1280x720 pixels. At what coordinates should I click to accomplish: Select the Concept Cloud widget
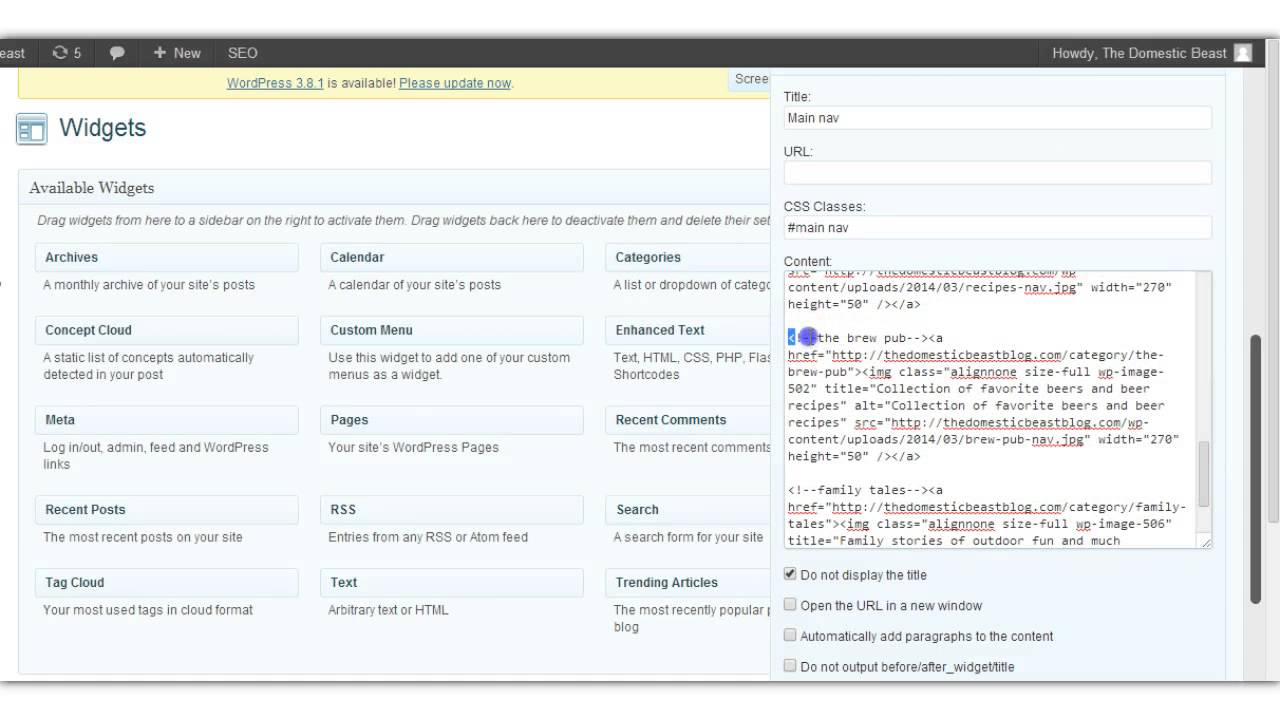[167, 330]
